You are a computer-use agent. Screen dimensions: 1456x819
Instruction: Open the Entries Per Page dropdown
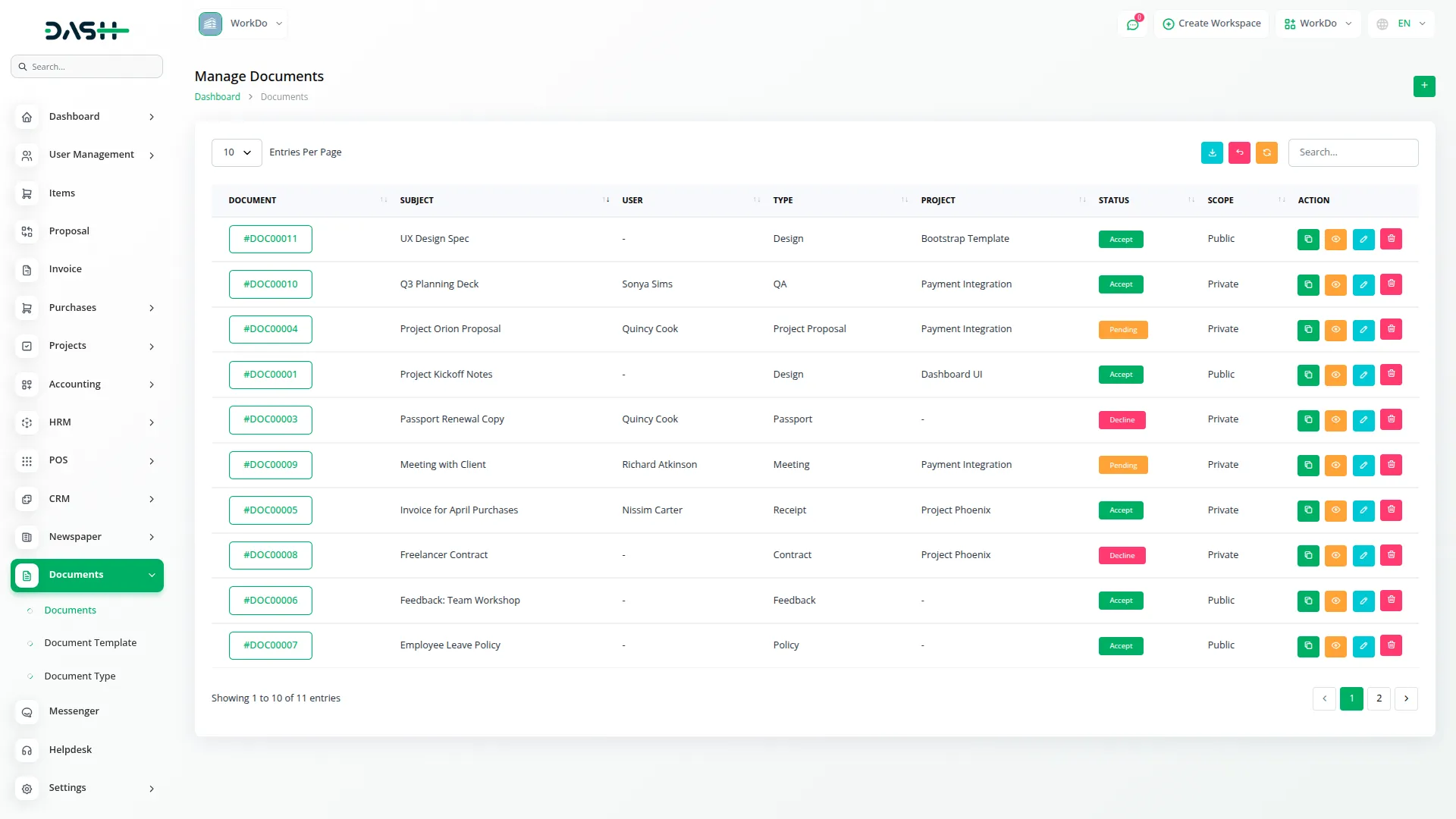point(236,152)
